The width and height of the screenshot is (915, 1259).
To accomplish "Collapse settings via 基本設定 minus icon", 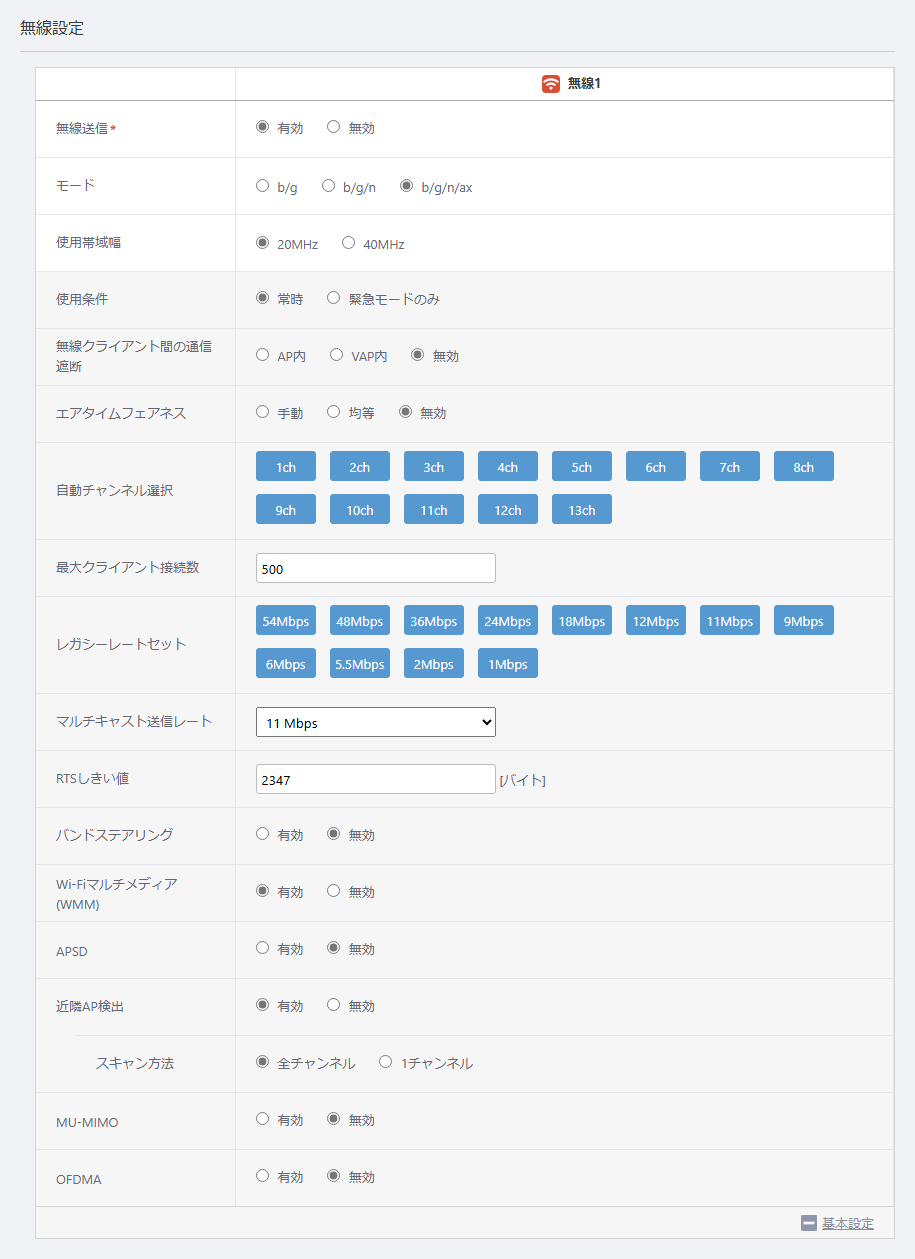I will tap(809, 1223).
